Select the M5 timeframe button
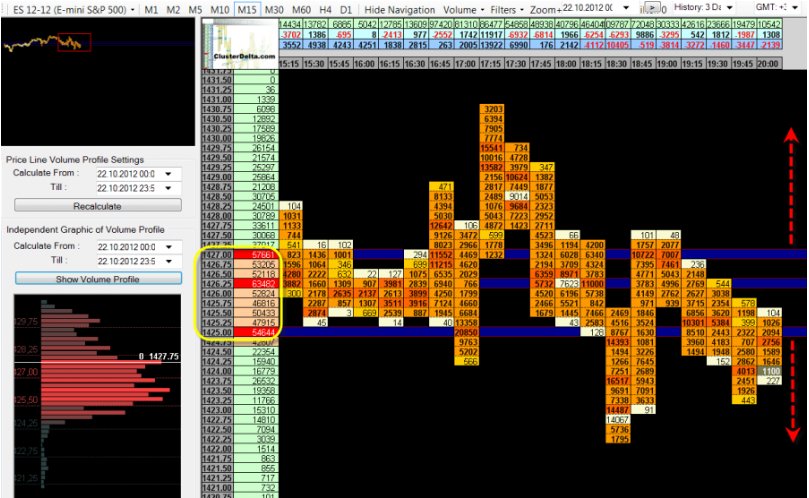This screenshot has height=498, width=809. coord(196,9)
